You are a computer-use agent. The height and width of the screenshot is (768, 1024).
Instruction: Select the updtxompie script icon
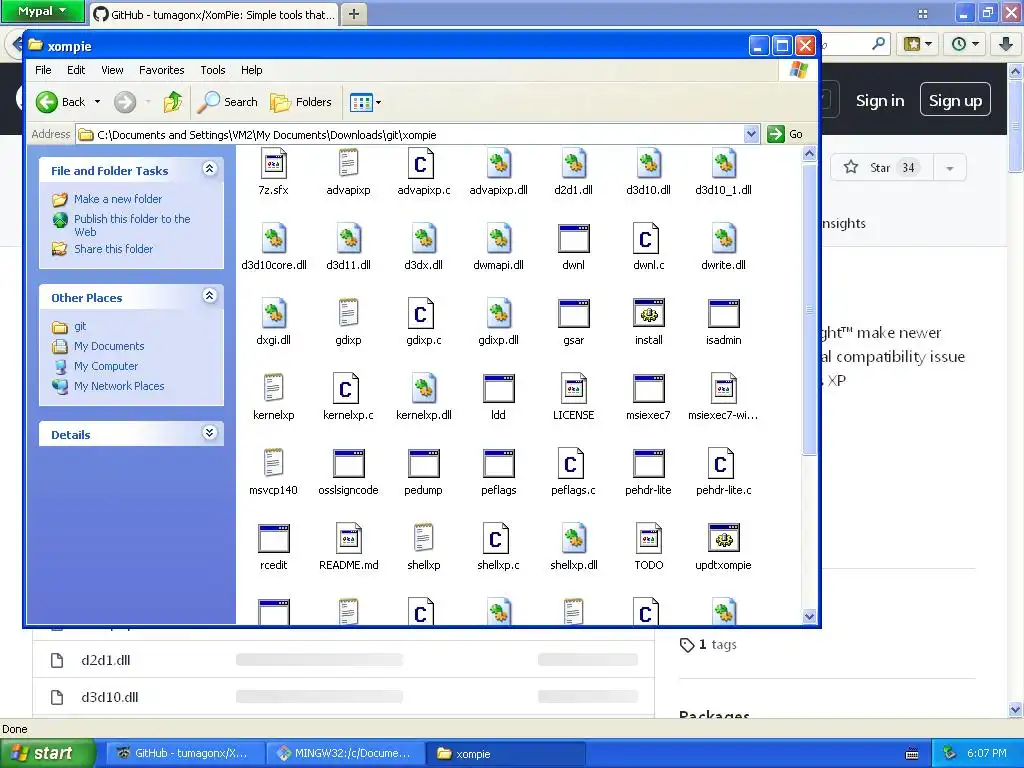point(724,539)
